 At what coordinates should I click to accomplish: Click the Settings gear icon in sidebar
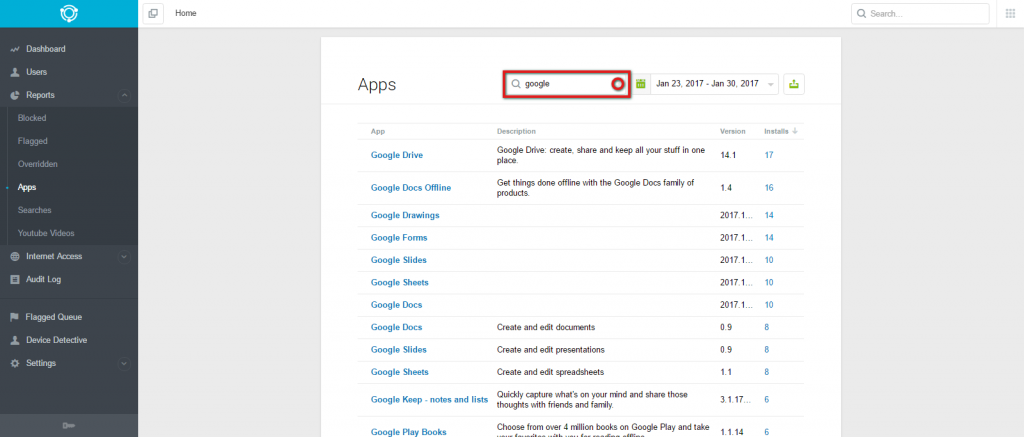coord(15,363)
